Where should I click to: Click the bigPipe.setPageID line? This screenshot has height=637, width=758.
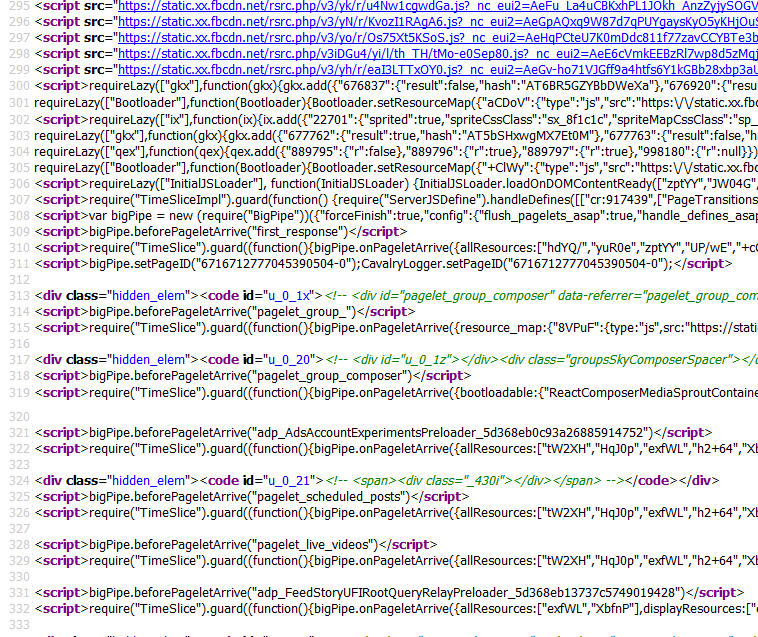coord(383,264)
